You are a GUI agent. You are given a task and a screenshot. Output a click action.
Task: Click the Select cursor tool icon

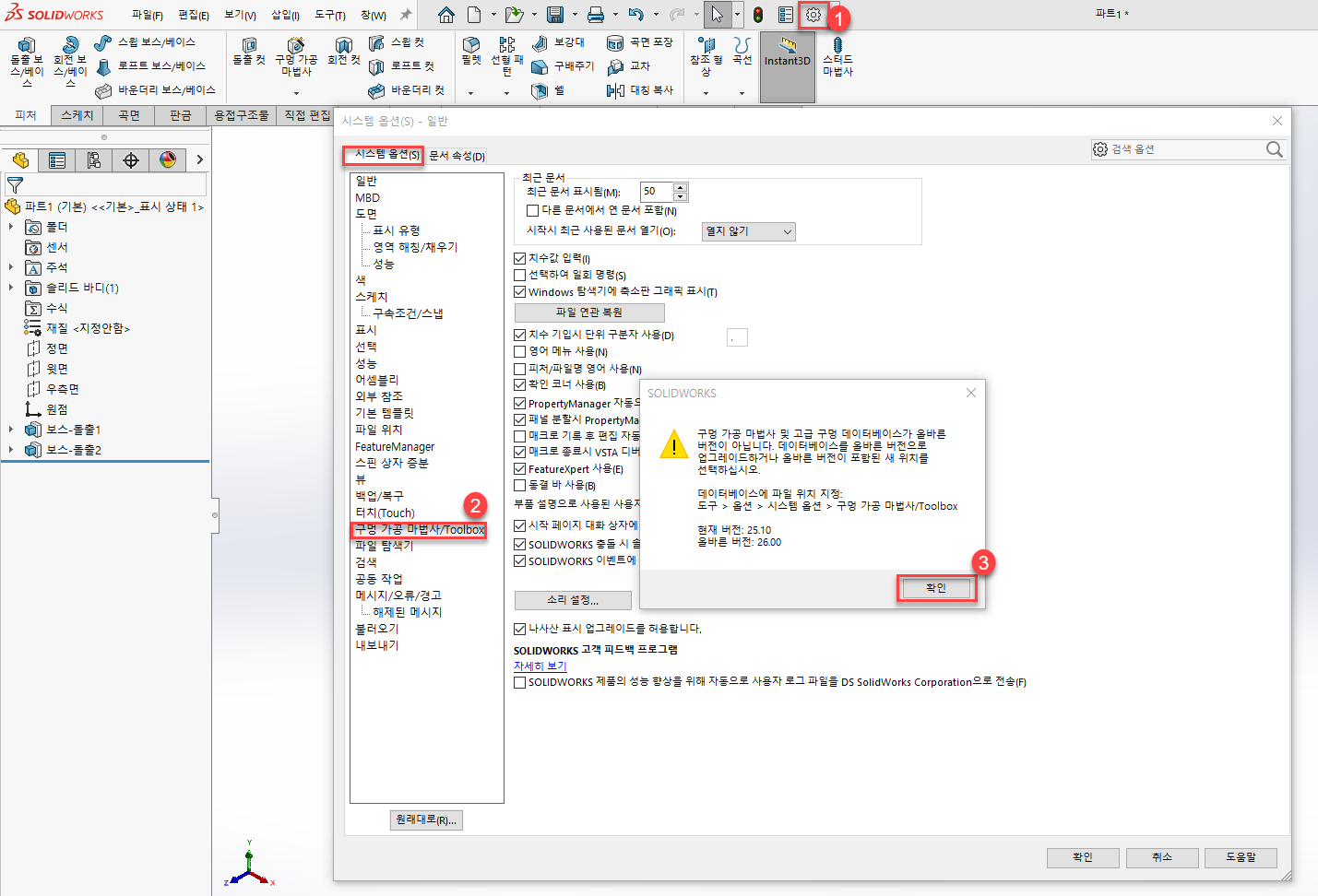(x=717, y=15)
